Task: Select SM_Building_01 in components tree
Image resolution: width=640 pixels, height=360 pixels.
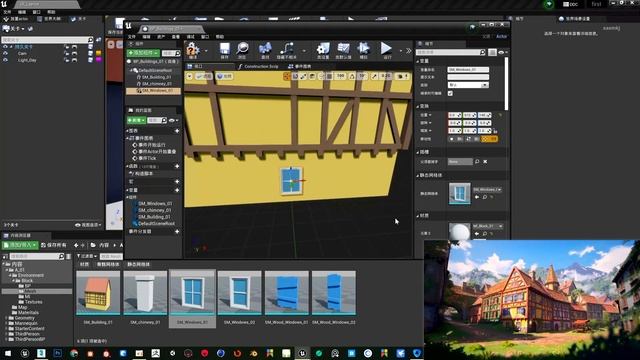Action: (156, 77)
